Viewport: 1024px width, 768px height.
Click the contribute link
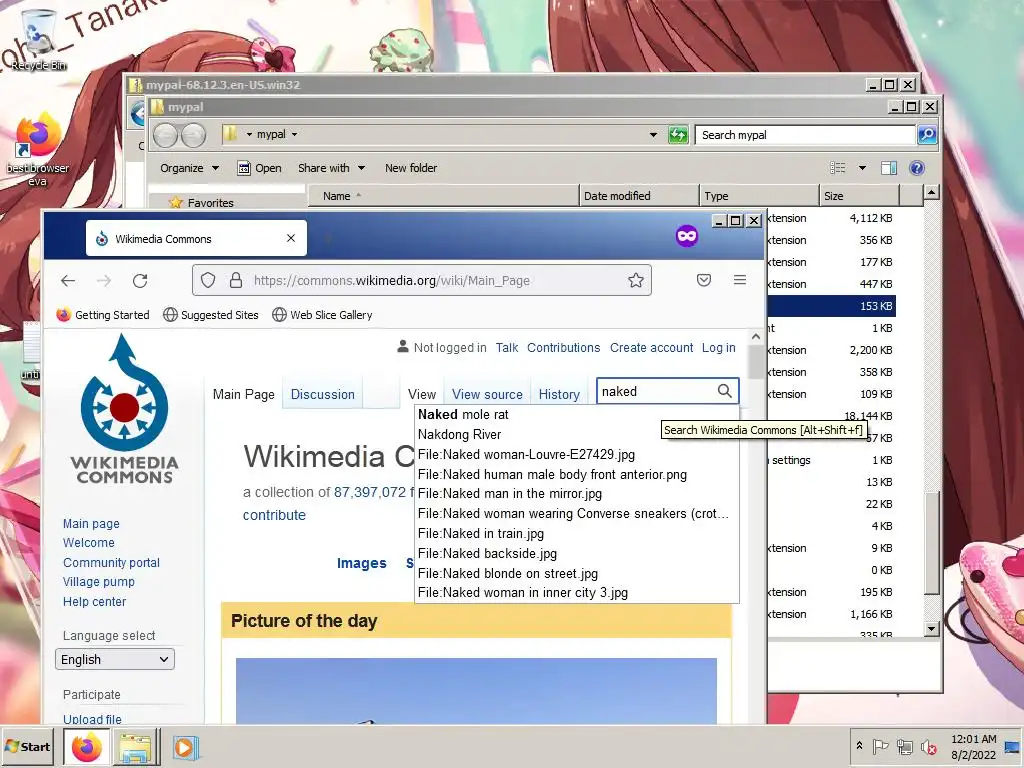coord(274,515)
